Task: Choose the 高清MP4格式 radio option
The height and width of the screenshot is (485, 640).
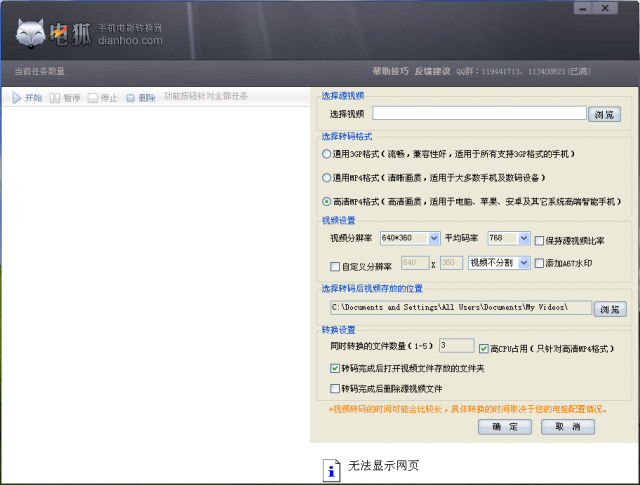Action: click(x=327, y=201)
